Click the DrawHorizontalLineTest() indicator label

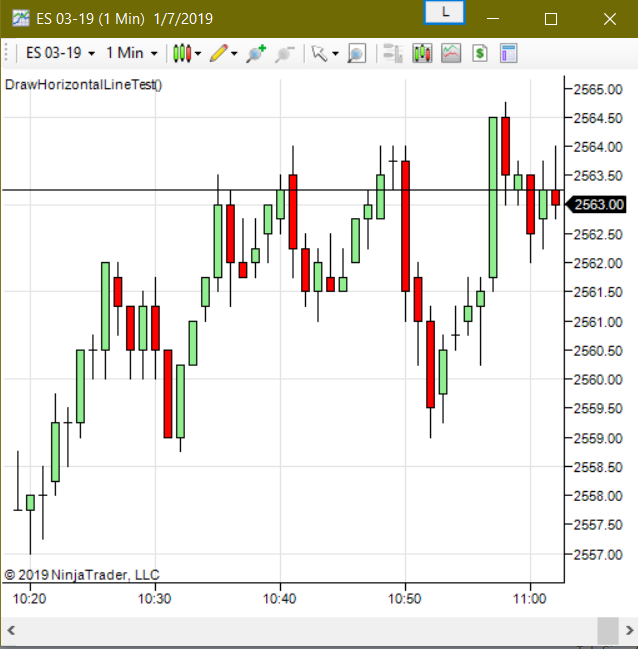tap(83, 85)
